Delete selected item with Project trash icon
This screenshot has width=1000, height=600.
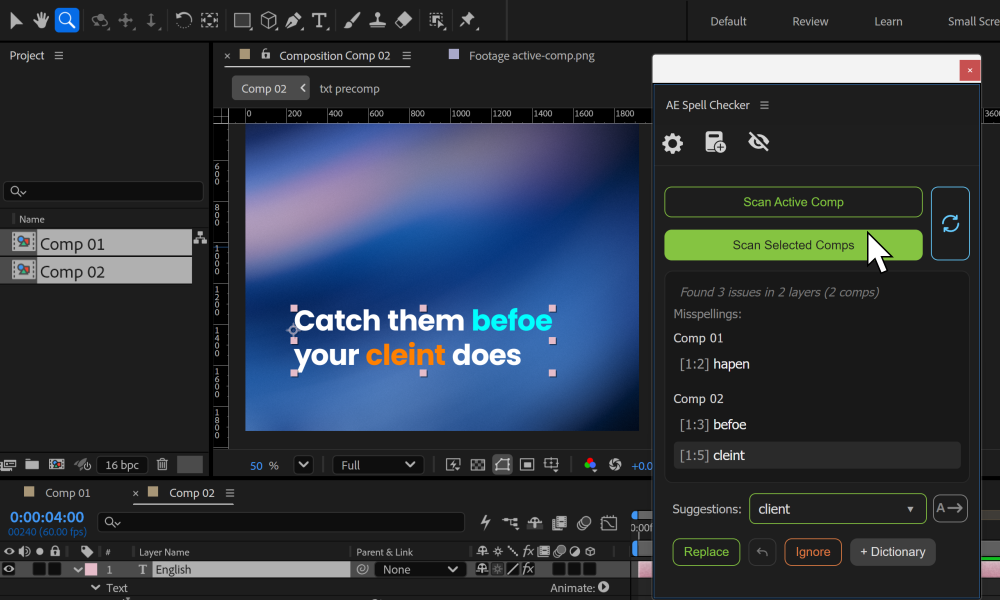coord(163,465)
